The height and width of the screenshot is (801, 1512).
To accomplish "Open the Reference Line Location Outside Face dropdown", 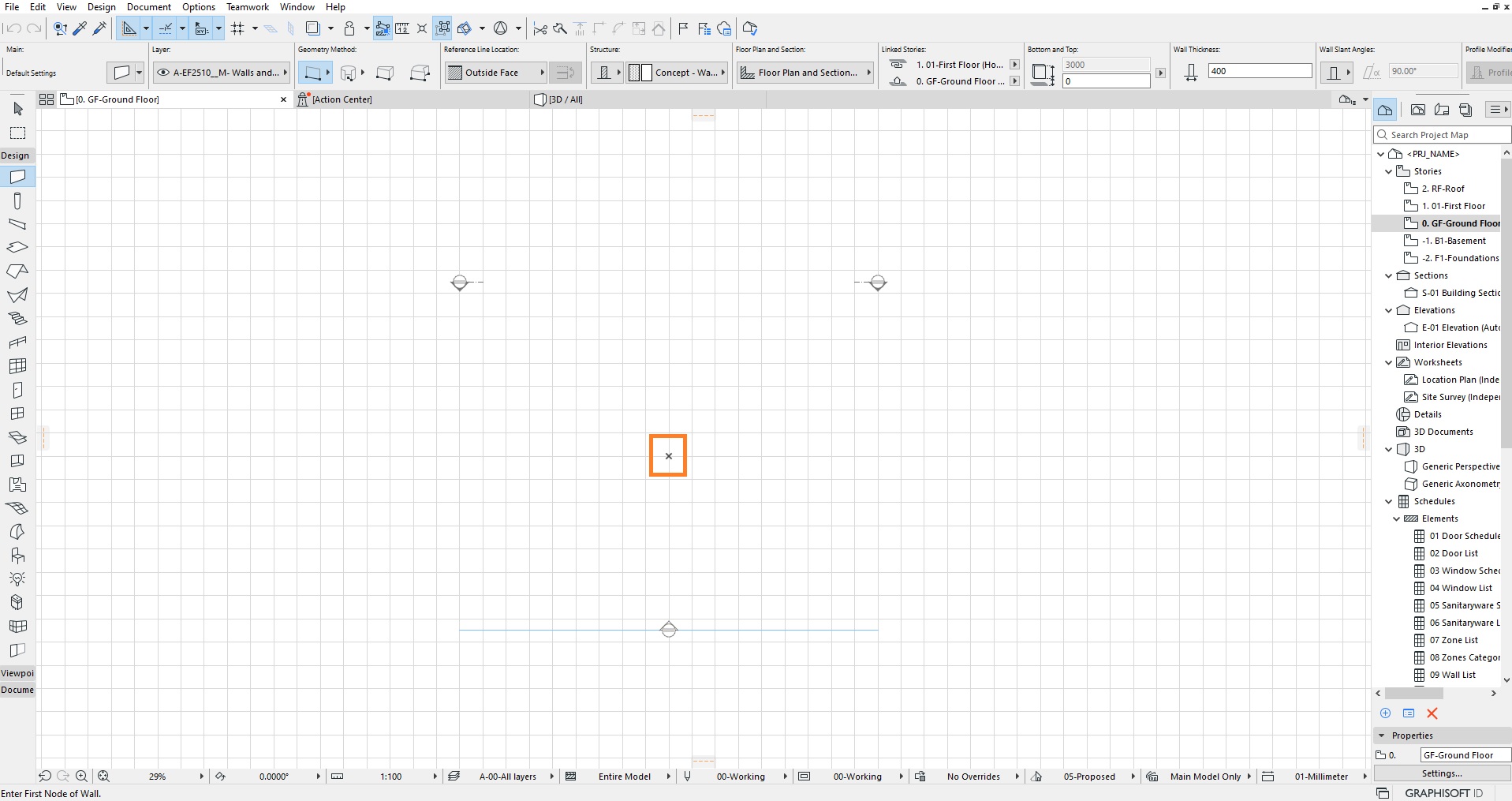I will coord(496,73).
